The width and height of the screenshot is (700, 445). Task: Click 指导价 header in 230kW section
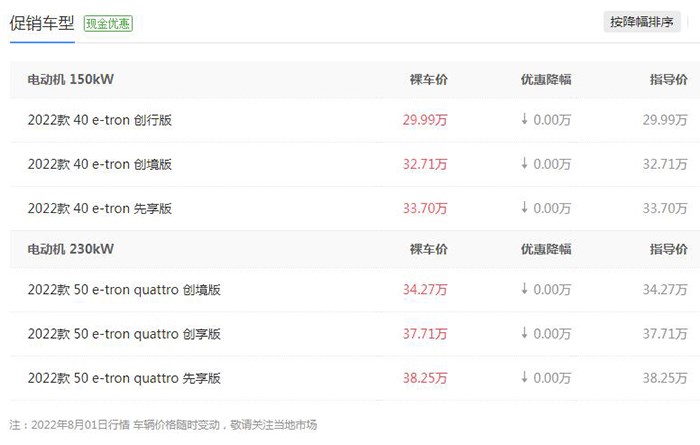668,249
